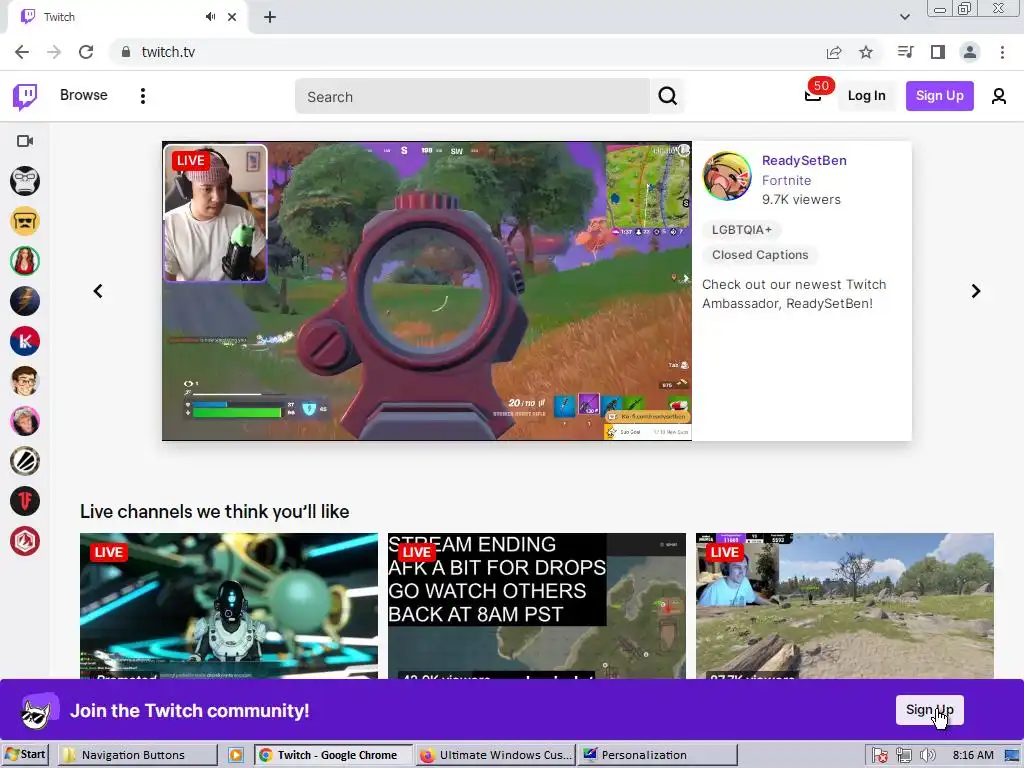Viewport: 1024px width, 768px height.
Task: Switch to Ultimate Windows Customizer taskbar item
Action: [x=495, y=754]
